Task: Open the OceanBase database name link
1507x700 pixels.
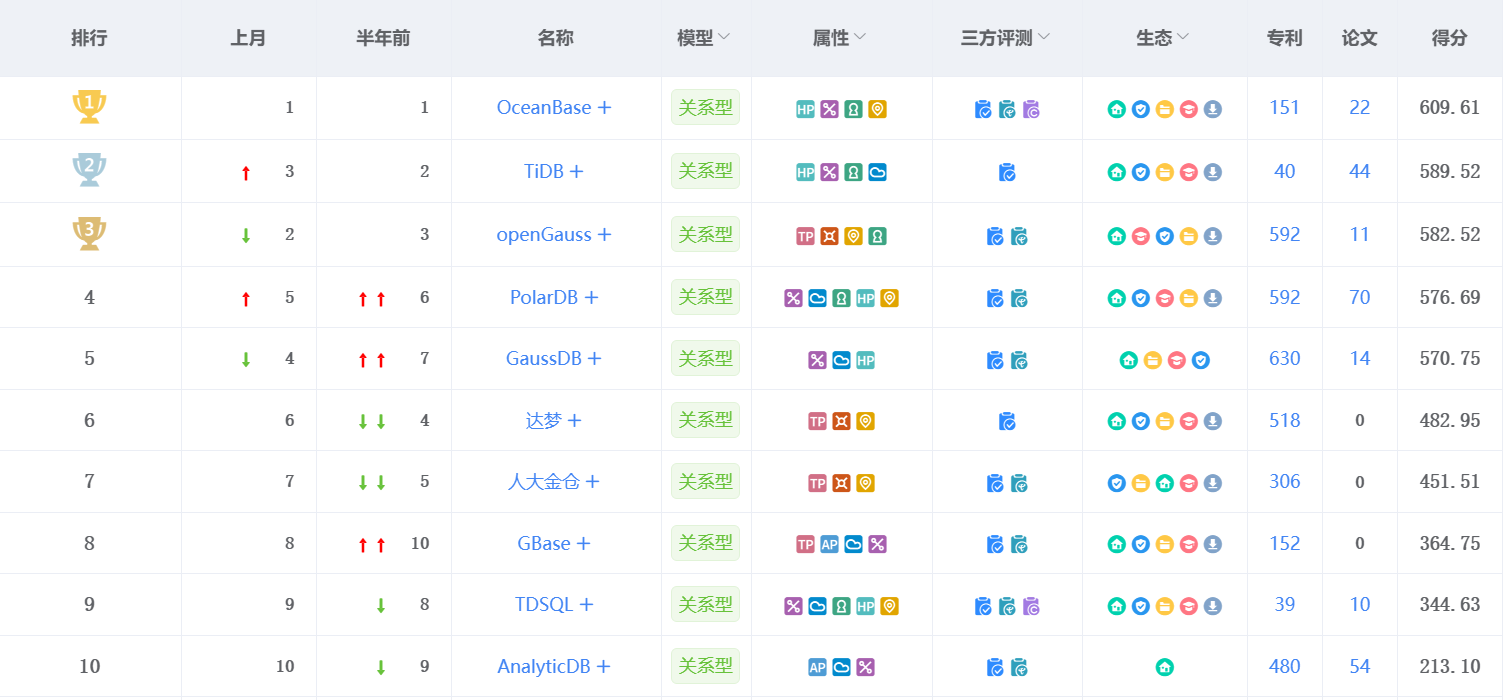Action: pyautogui.click(x=544, y=107)
